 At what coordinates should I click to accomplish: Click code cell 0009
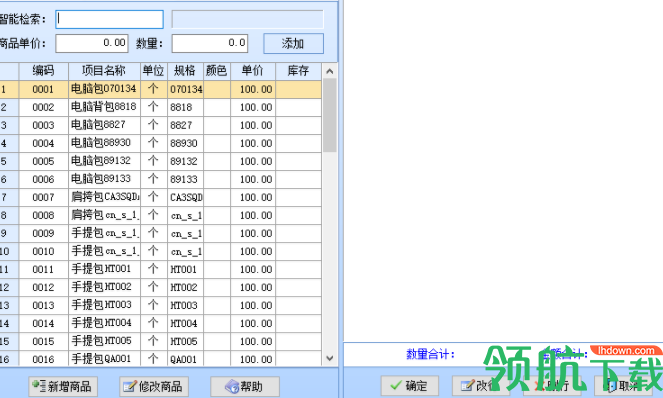44,233
